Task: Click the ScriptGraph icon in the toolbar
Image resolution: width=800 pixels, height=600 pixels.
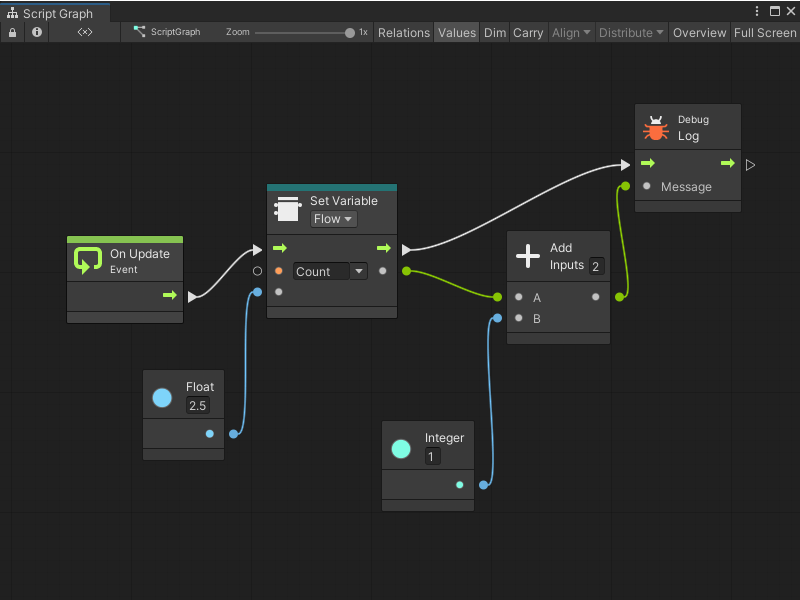Action: [140, 32]
